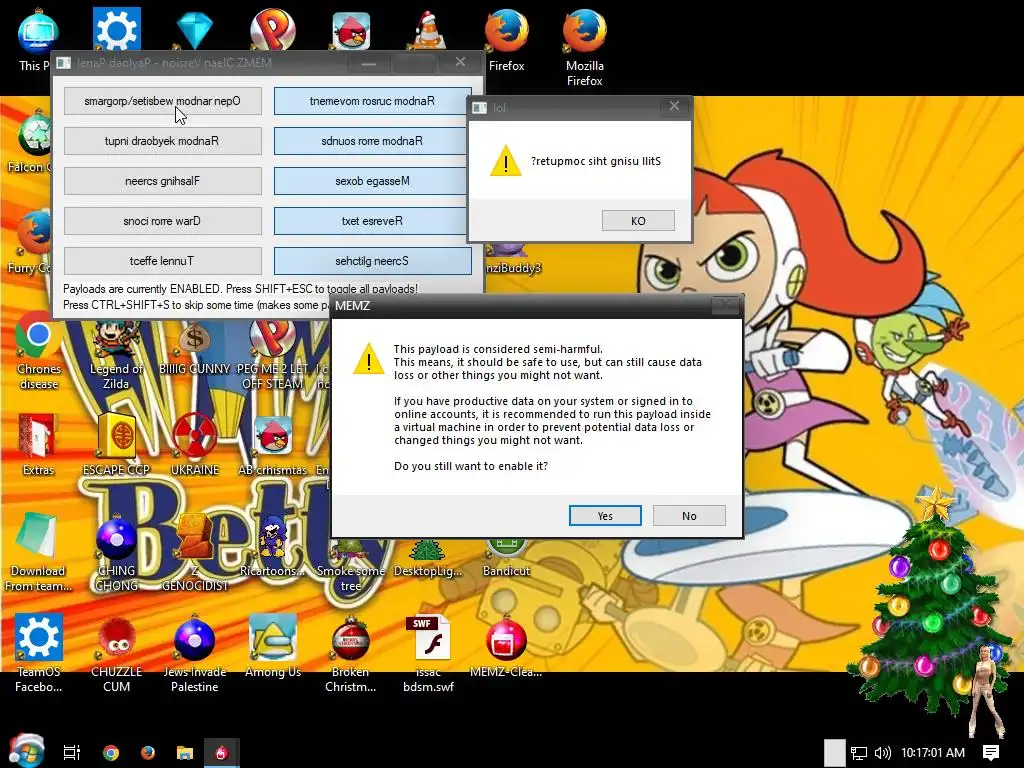Open the BIIIIG CUNNY money bag icon

195,349
